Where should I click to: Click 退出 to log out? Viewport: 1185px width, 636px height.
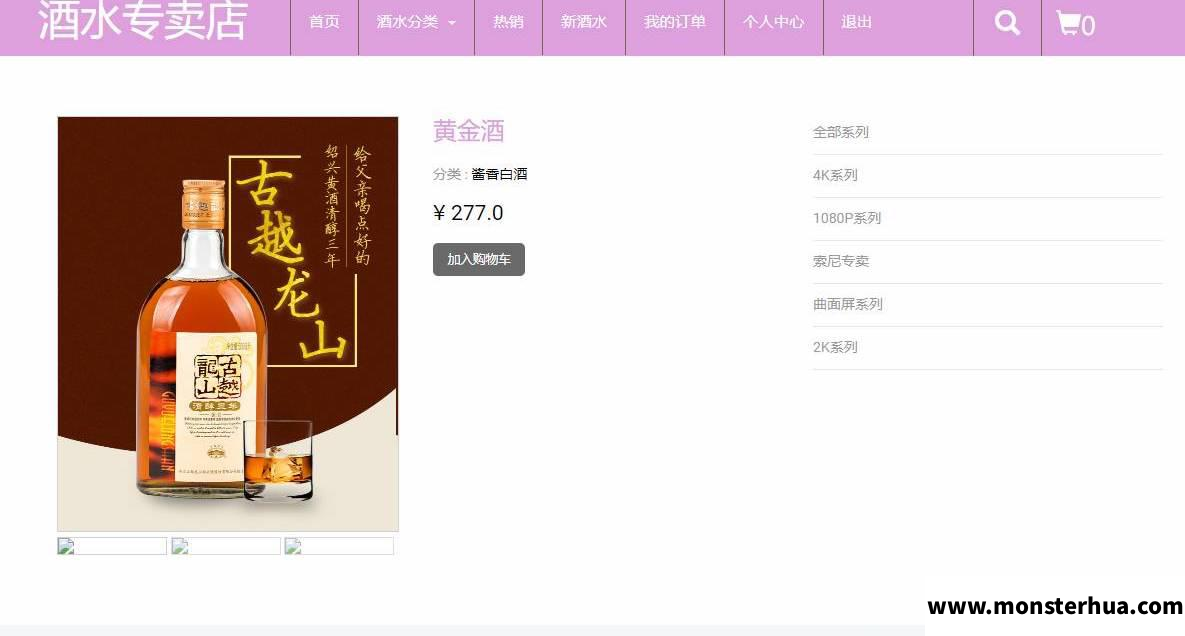pyautogui.click(x=856, y=22)
